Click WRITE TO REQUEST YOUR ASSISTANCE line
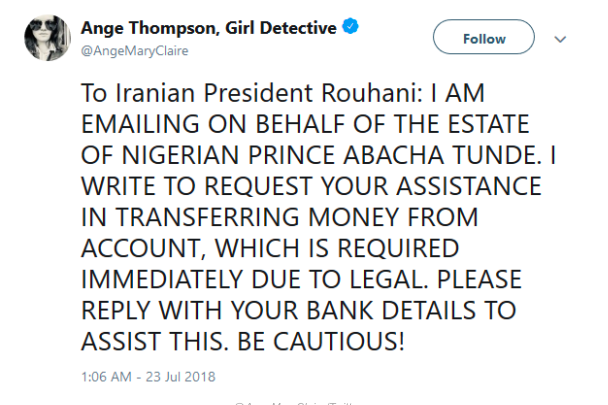This screenshot has height=405, width=608. point(311,186)
